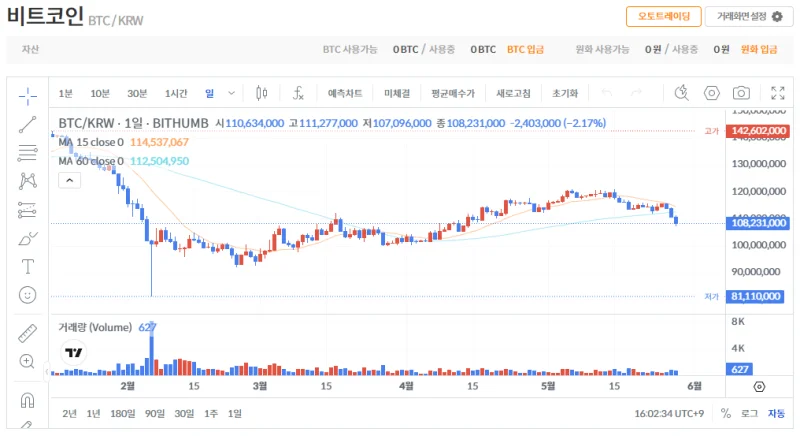Click the 예측차트 button
Image resolution: width=800 pixels, height=436 pixels.
(x=345, y=93)
